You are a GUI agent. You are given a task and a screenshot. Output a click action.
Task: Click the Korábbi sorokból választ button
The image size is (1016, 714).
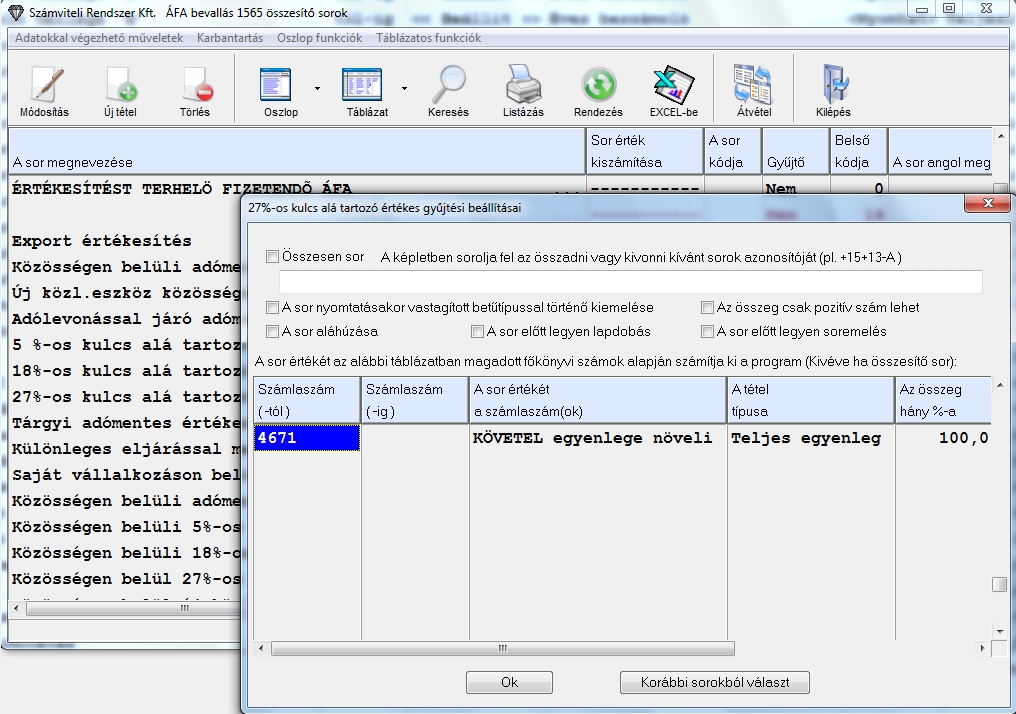coord(714,683)
